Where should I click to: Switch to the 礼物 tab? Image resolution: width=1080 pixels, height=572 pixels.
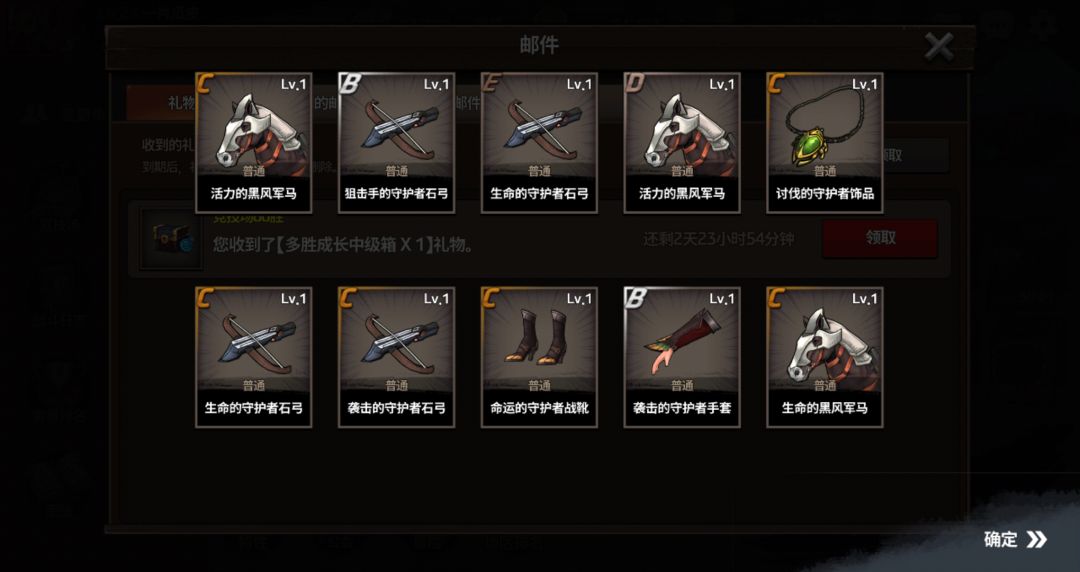coord(162,103)
